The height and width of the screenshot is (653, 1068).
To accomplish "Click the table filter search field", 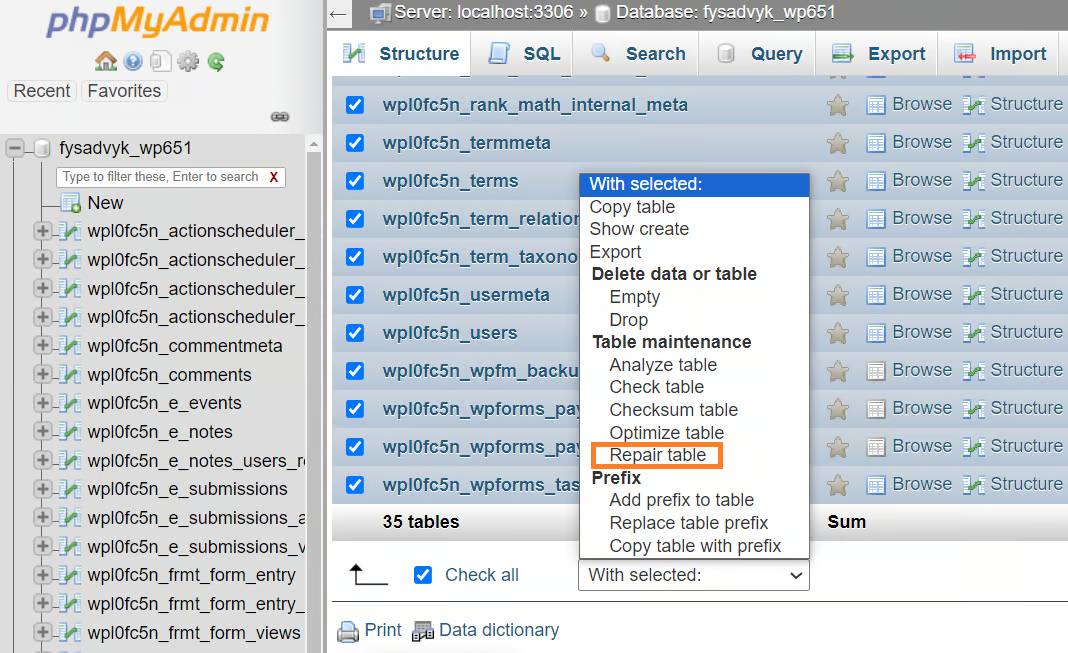I will coord(160,177).
